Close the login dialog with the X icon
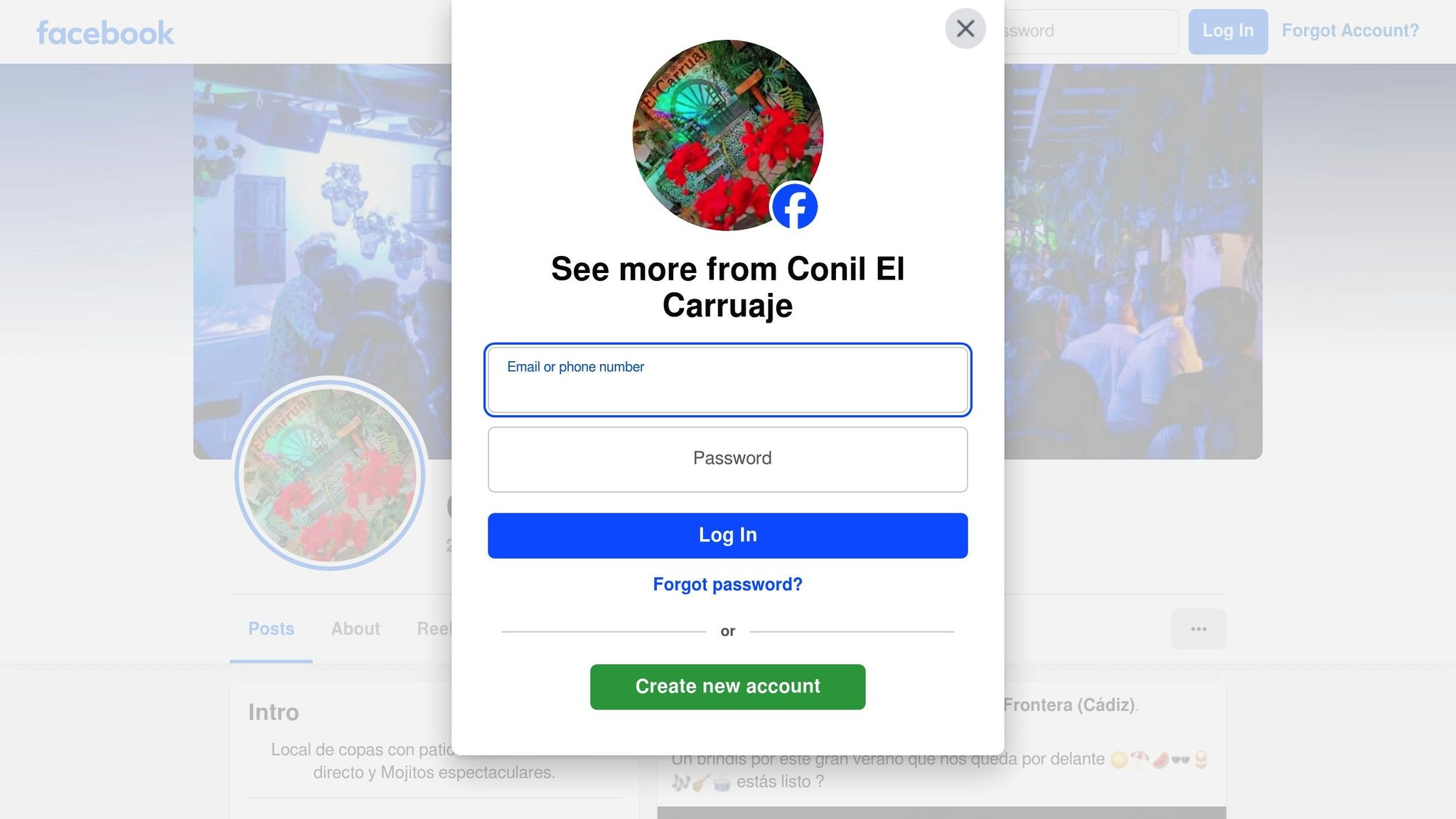 click(965, 28)
